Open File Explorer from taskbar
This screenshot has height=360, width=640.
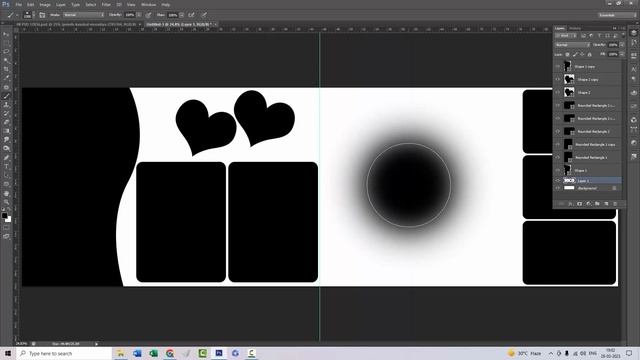(121, 353)
